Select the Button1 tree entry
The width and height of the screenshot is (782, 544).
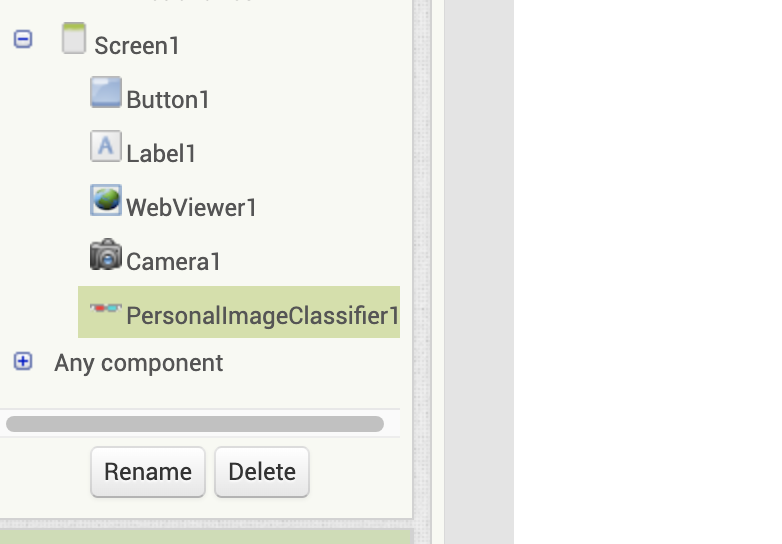click(168, 99)
